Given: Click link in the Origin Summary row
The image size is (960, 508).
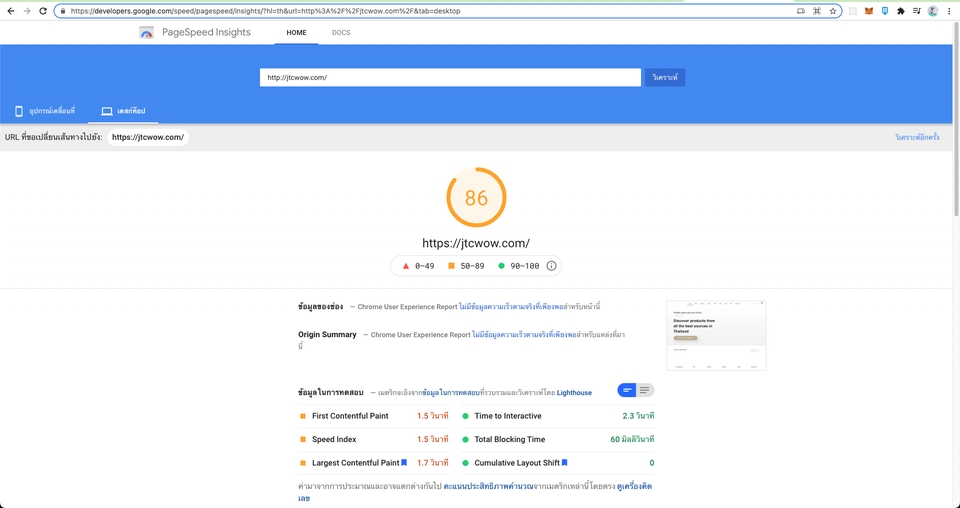Looking at the screenshot, I should coord(524,335).
